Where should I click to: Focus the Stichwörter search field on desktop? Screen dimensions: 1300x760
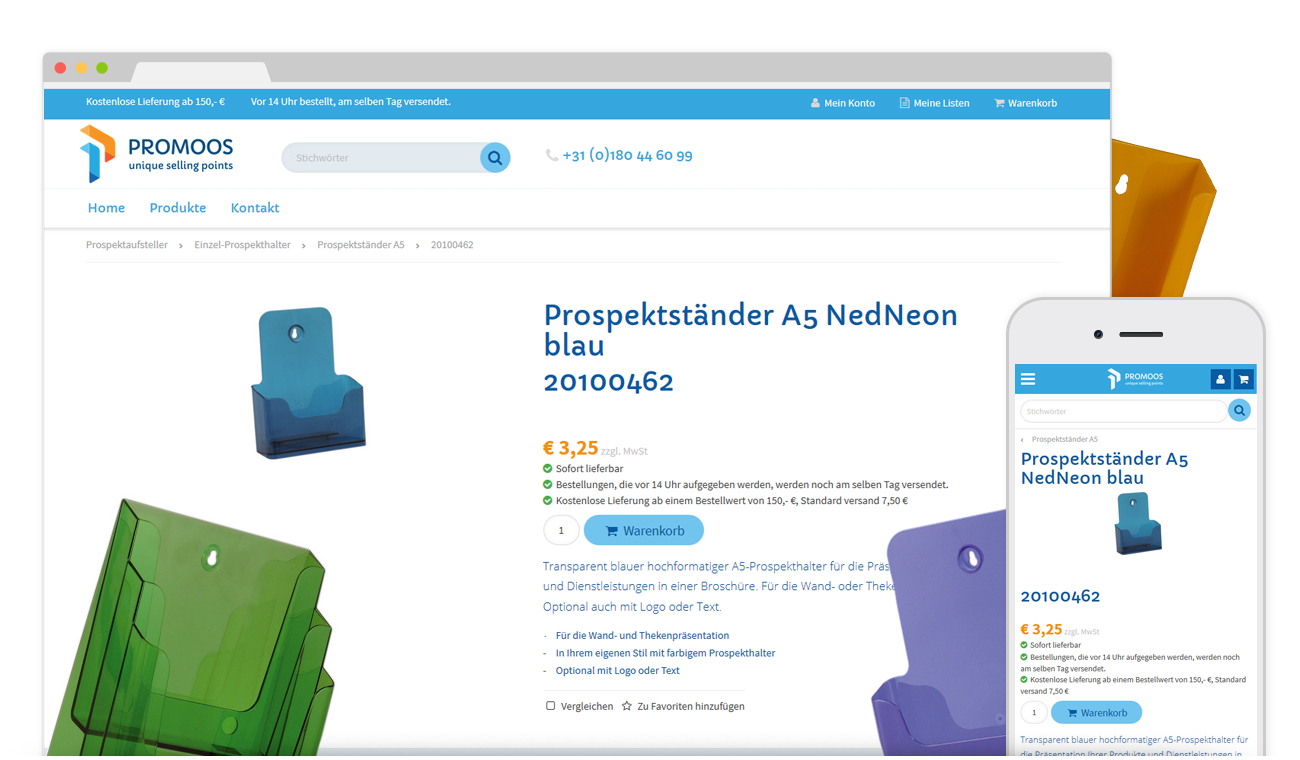[x=381, y=157]
